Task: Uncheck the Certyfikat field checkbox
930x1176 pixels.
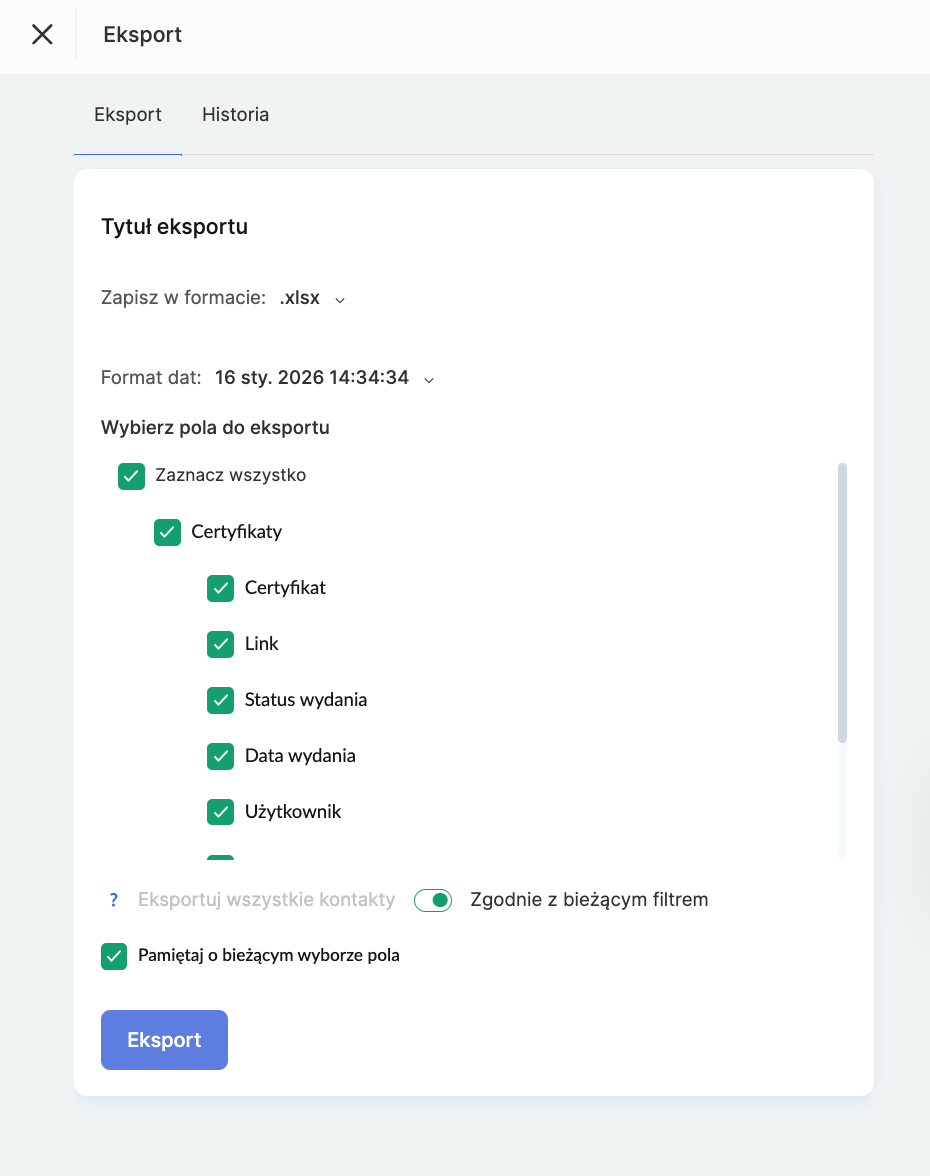Action: (220, 588)
